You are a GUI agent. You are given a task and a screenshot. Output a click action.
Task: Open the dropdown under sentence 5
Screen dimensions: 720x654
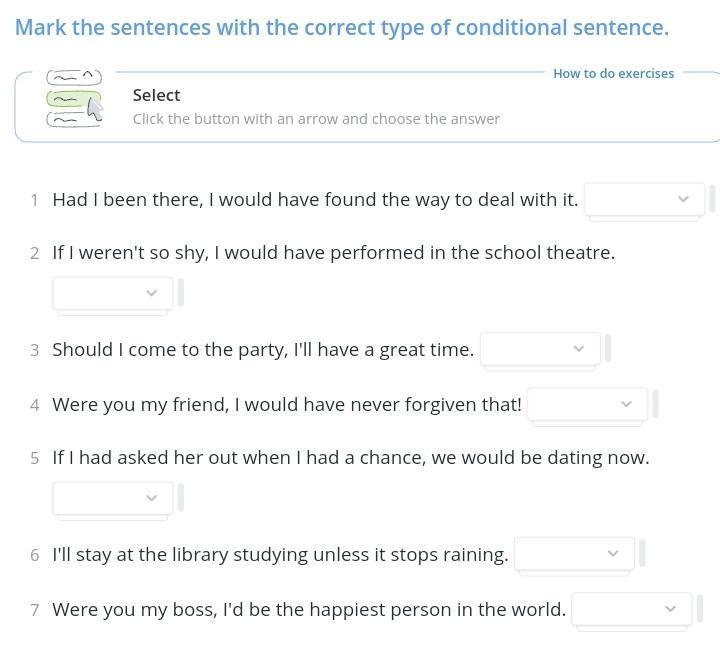pyautogui.click(x=112, y=498)
